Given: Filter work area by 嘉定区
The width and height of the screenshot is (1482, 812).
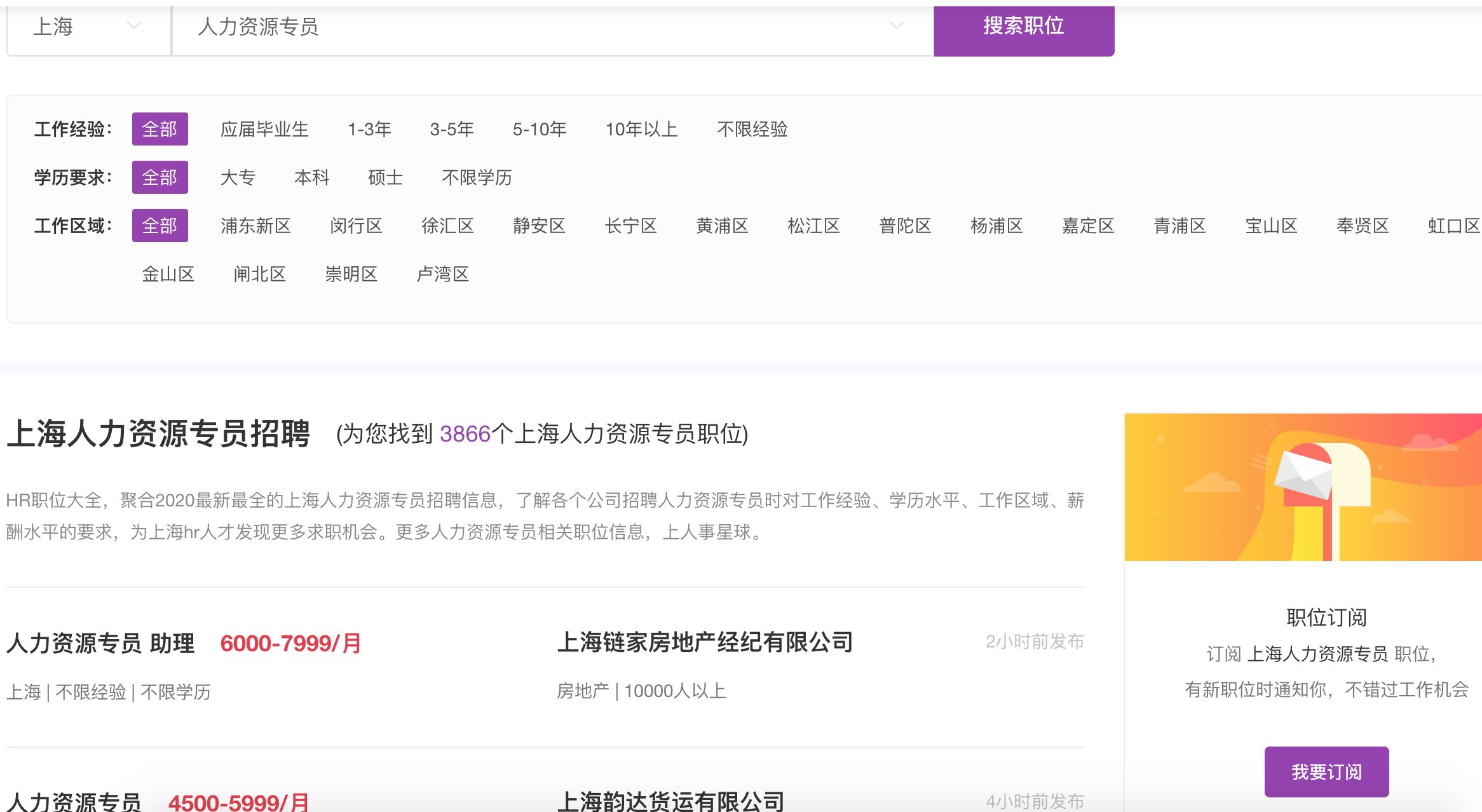Looking at the screenshot, I should [1088, 226].
